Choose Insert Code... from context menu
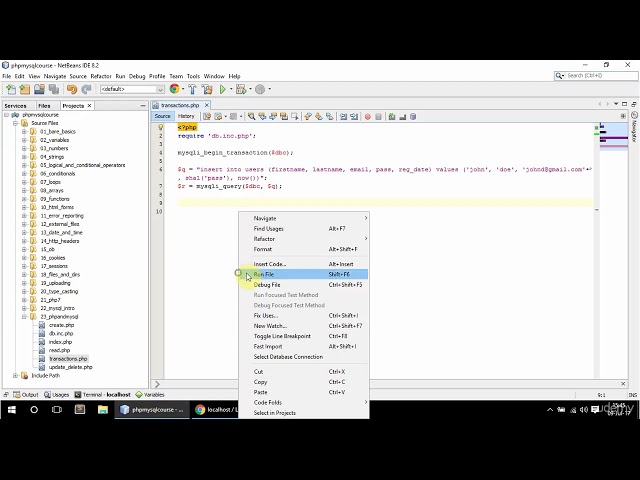640x480 pixels. coord(304,264)
